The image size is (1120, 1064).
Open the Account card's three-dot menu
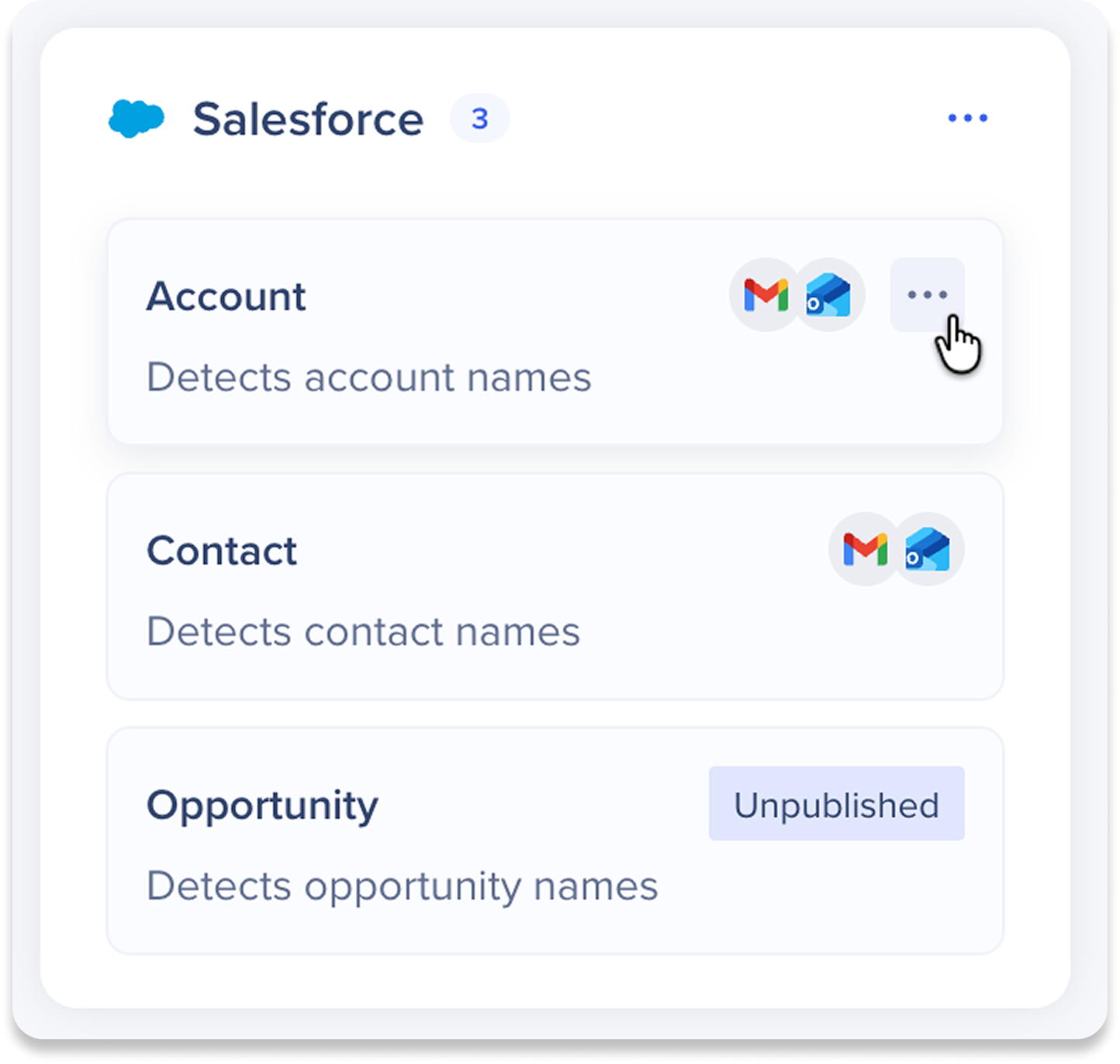[927, 295]
